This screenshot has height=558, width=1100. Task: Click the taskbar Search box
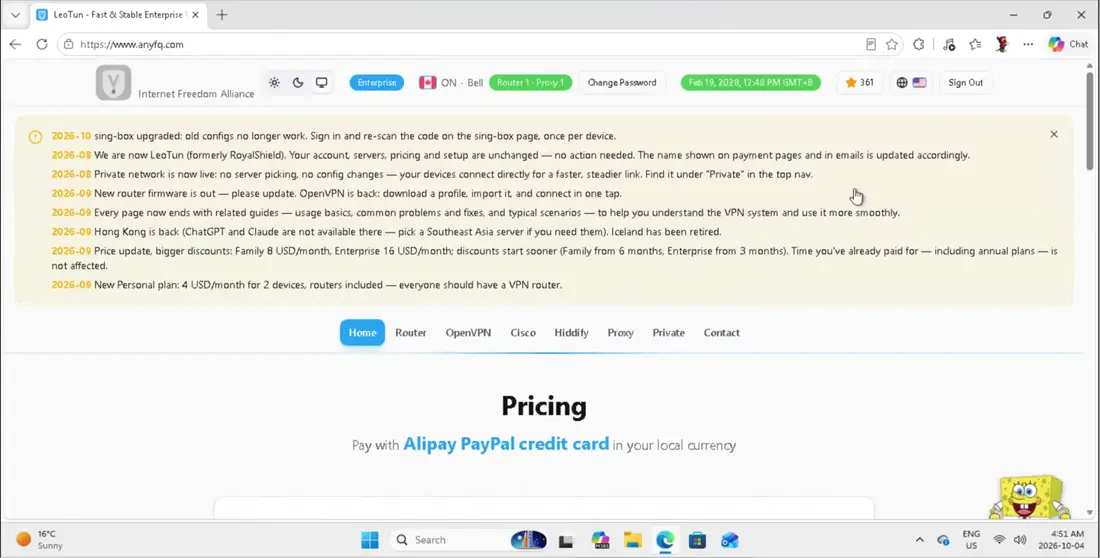(x=470, y=540)
